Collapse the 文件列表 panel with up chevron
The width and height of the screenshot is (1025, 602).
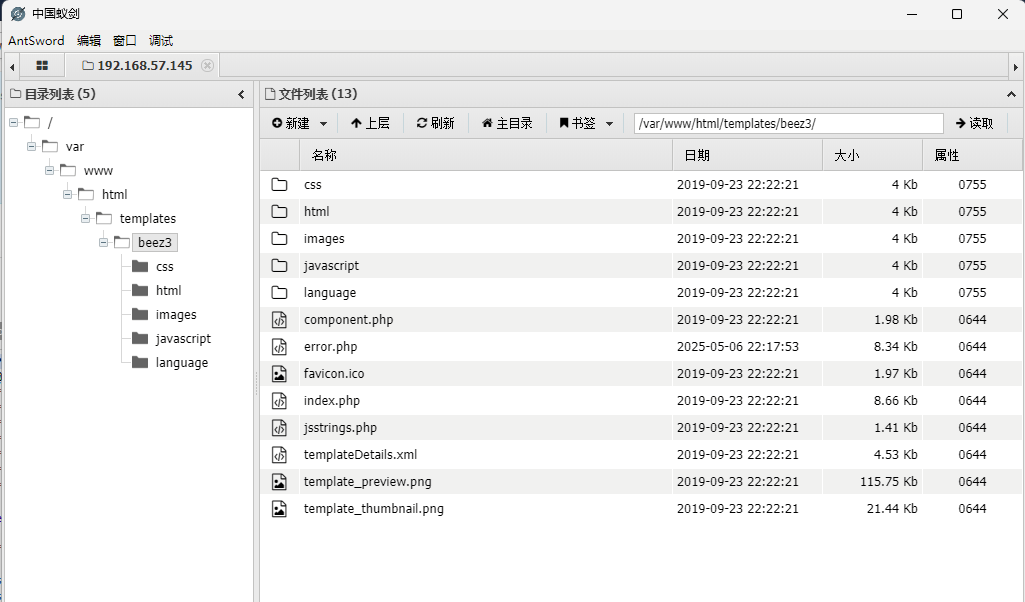(x=1011, y=95)
